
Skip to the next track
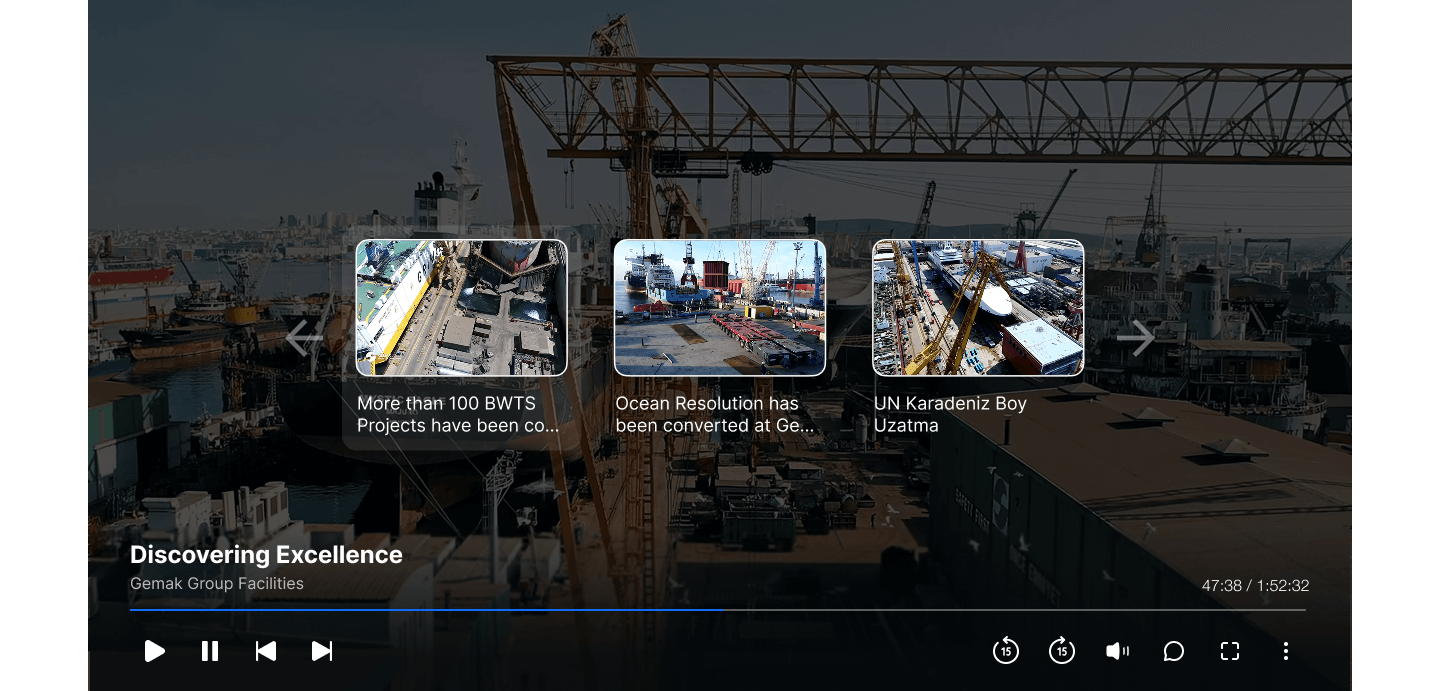click(x=322, y=651)
